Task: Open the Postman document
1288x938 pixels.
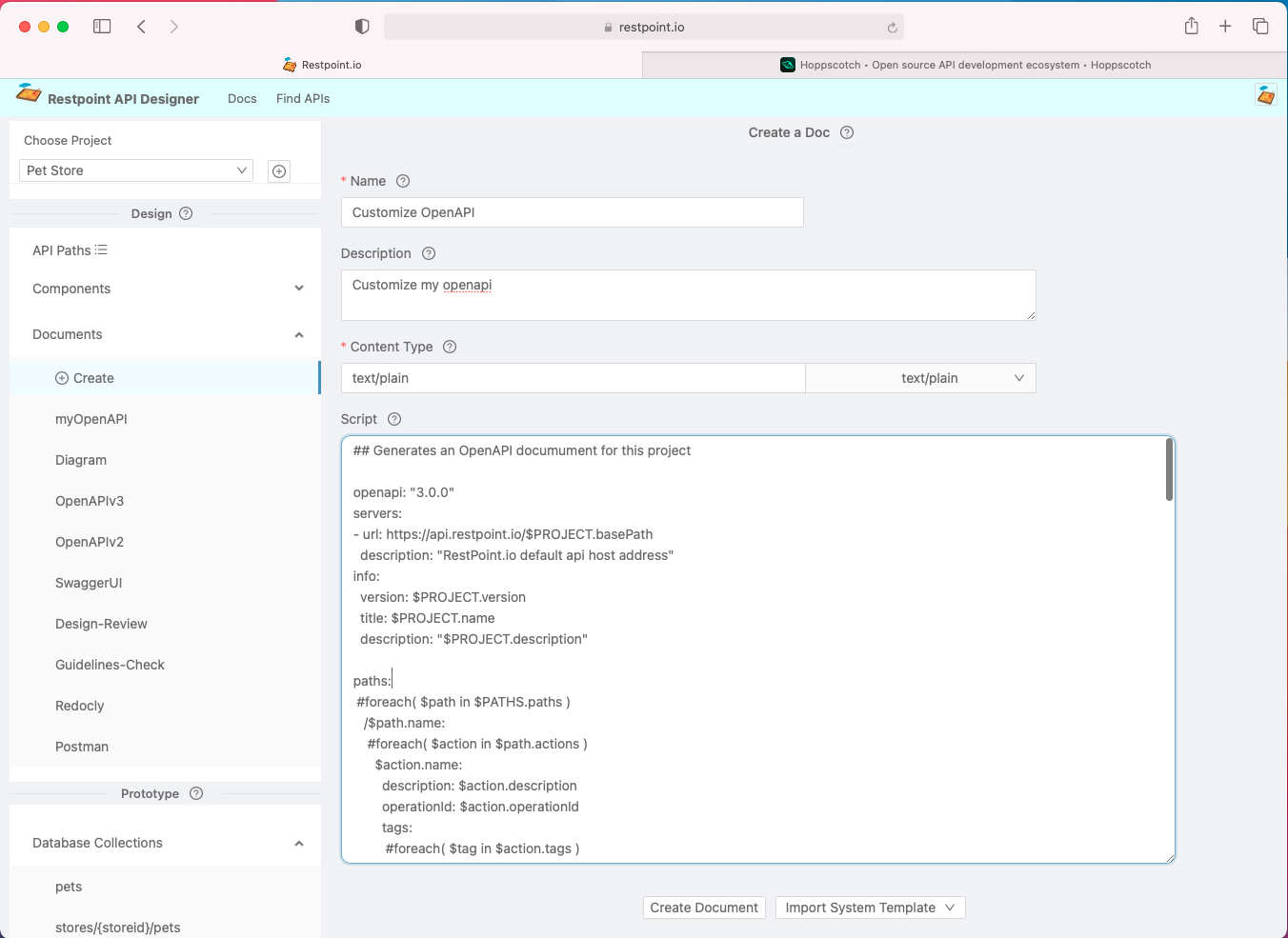Action: pos(82,747)
